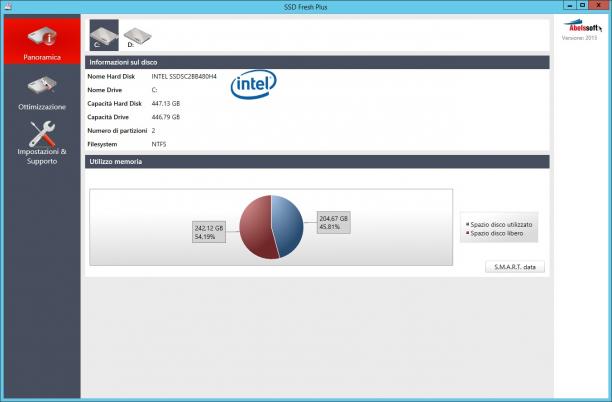Image resolution: width=612 pixels, height=402 pixels.
Task: Click the 242,12 GB chart label
Action: coord(209,232)
